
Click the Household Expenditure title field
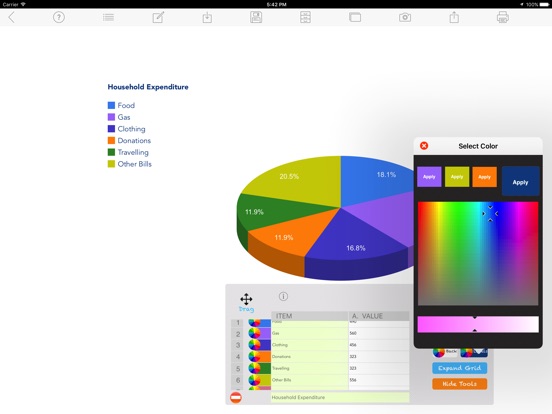(340, 397)
